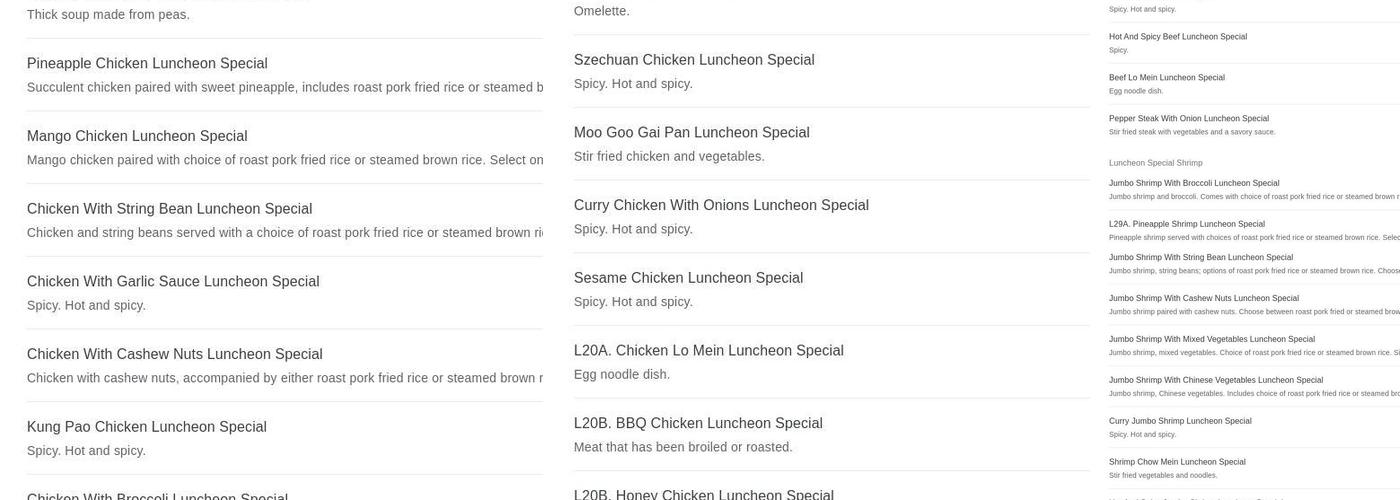Choose Chicken With String Bean Luncheon Special
1400x500 pixels.
tap(169, 209)
